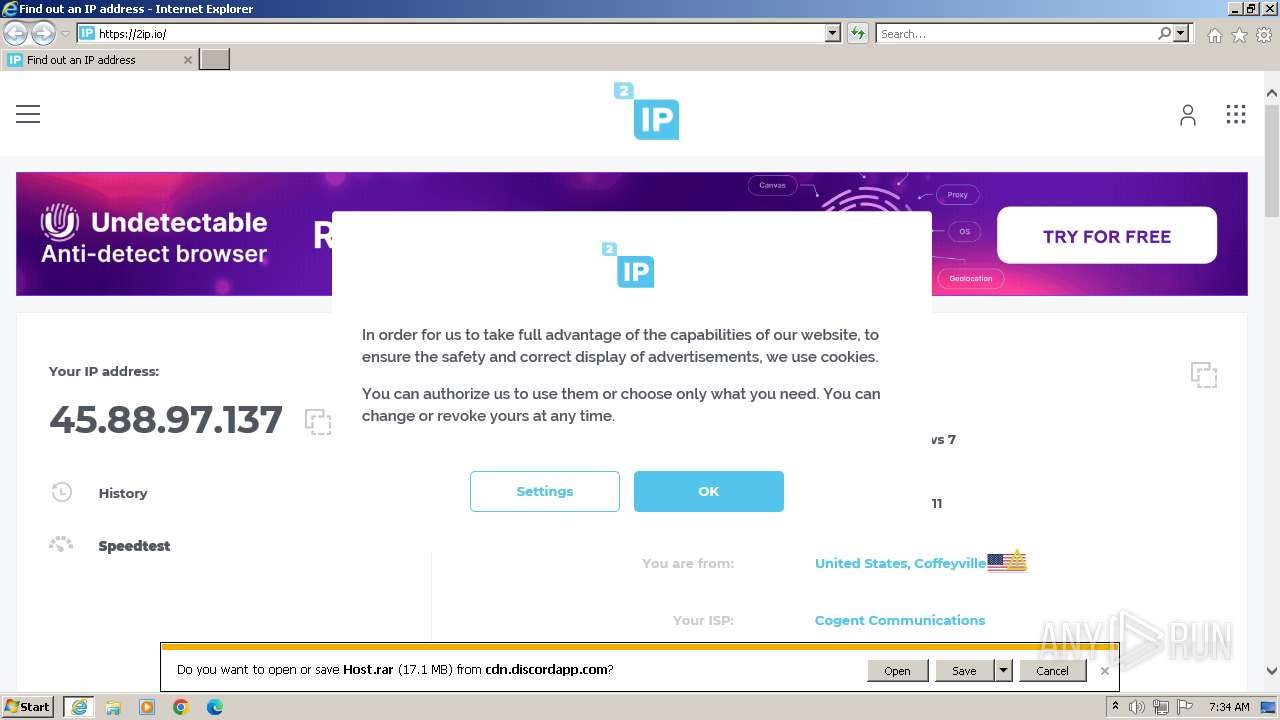Click the Search input box
Screen dimensions: 1280x720
(x=1015, y=33)
